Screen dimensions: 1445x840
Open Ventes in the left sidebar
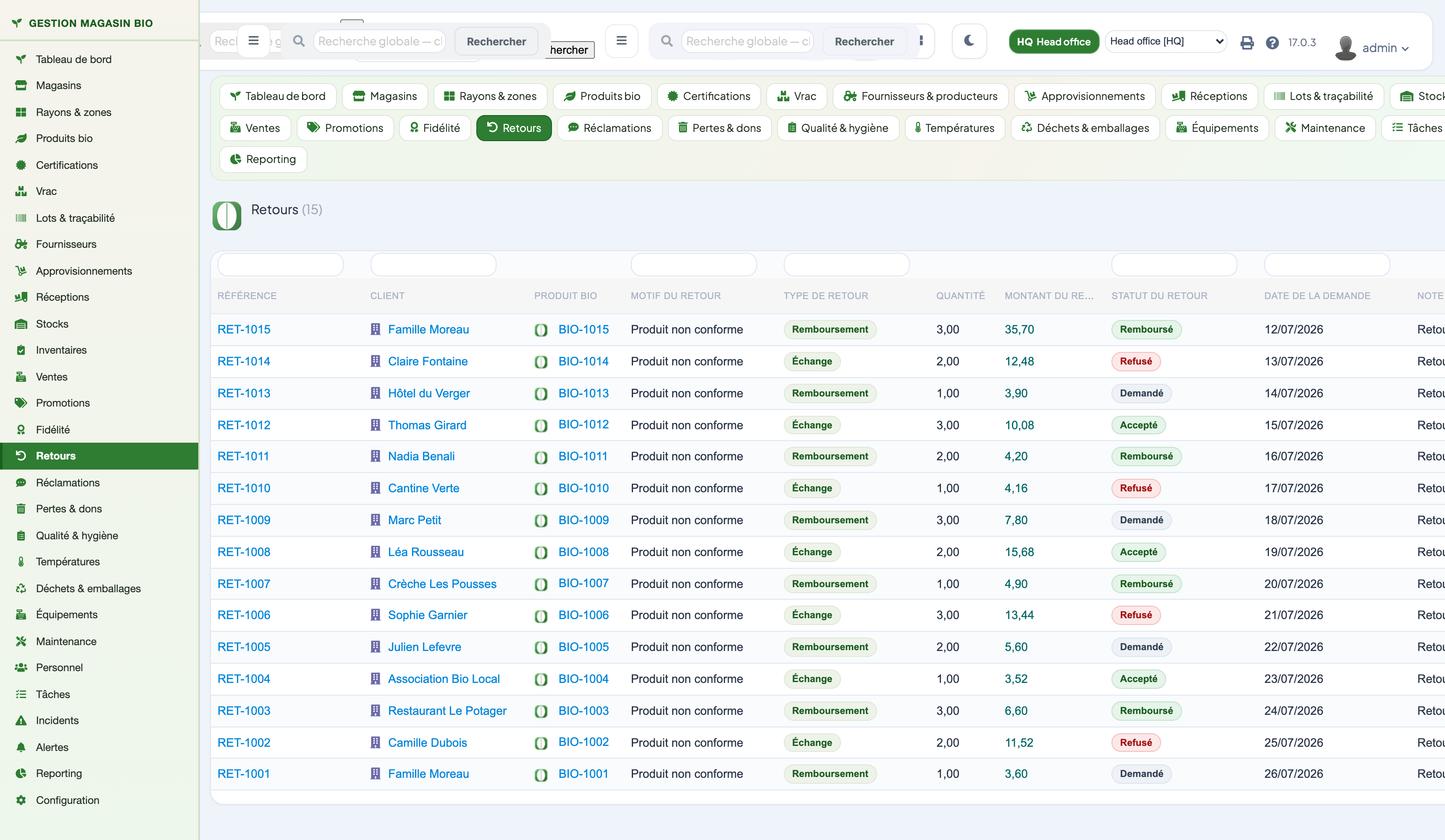coord(99,377)
